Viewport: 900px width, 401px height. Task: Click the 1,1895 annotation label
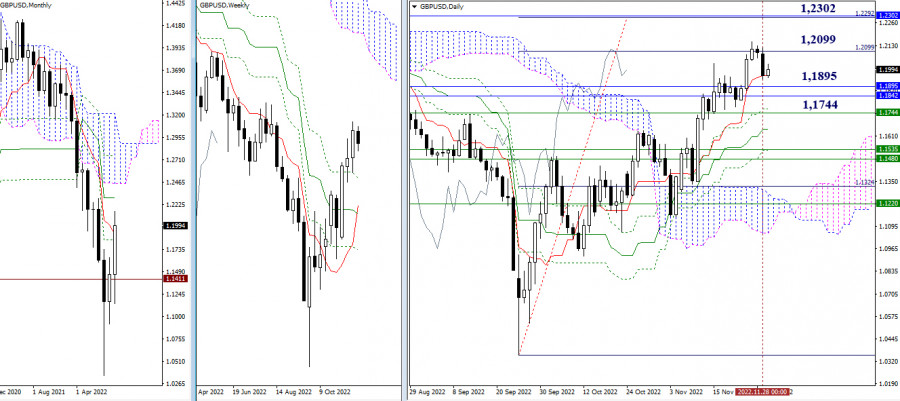coord(819,76)
